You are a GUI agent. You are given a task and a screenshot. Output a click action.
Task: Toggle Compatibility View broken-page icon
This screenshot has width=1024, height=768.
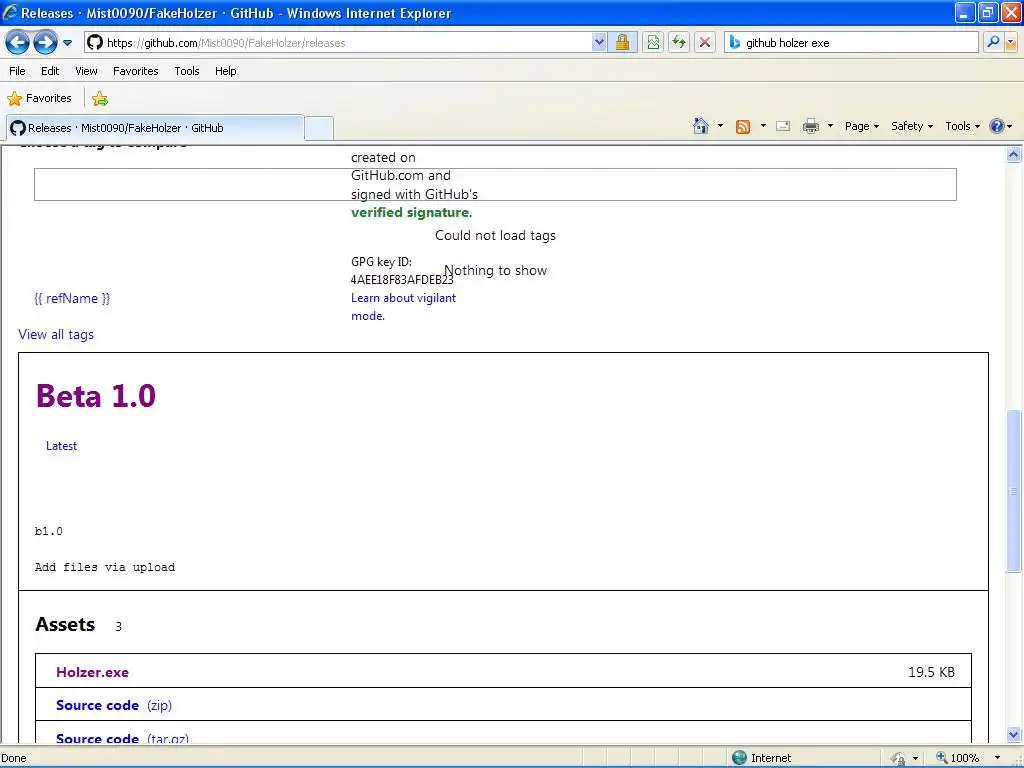[x=653, y=43]
